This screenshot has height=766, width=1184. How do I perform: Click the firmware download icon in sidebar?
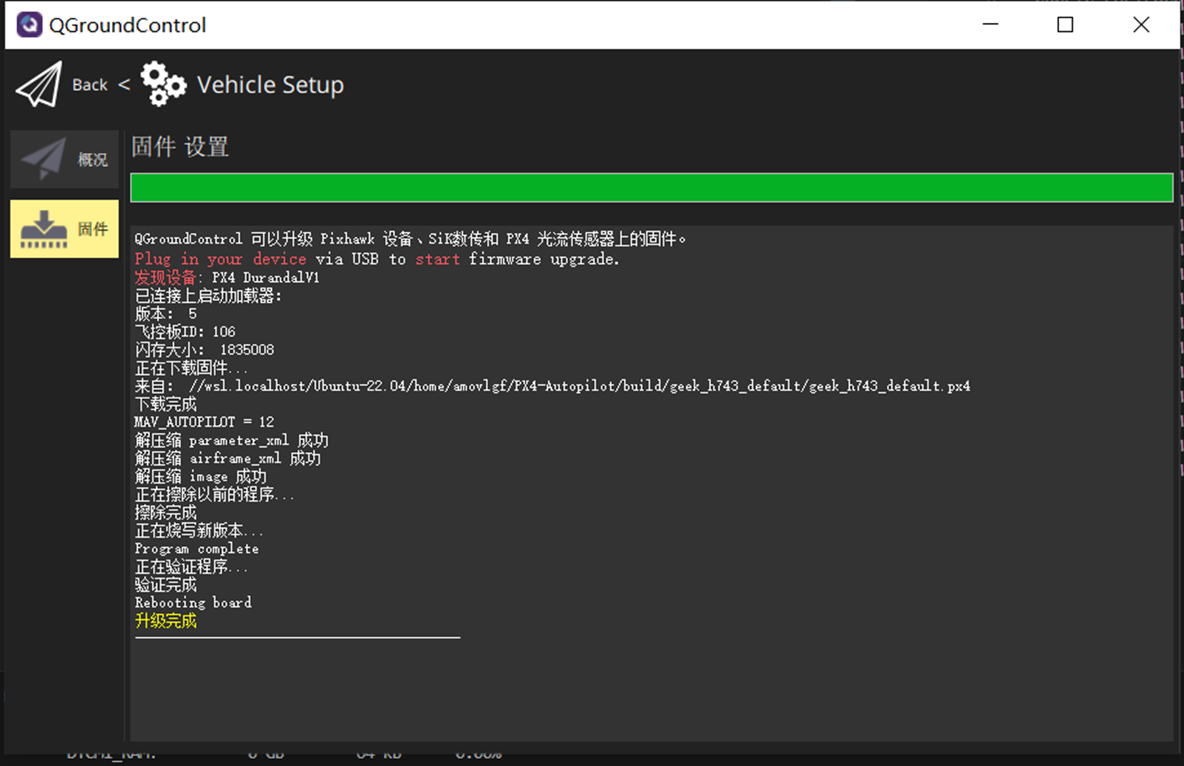coord(44,229)
